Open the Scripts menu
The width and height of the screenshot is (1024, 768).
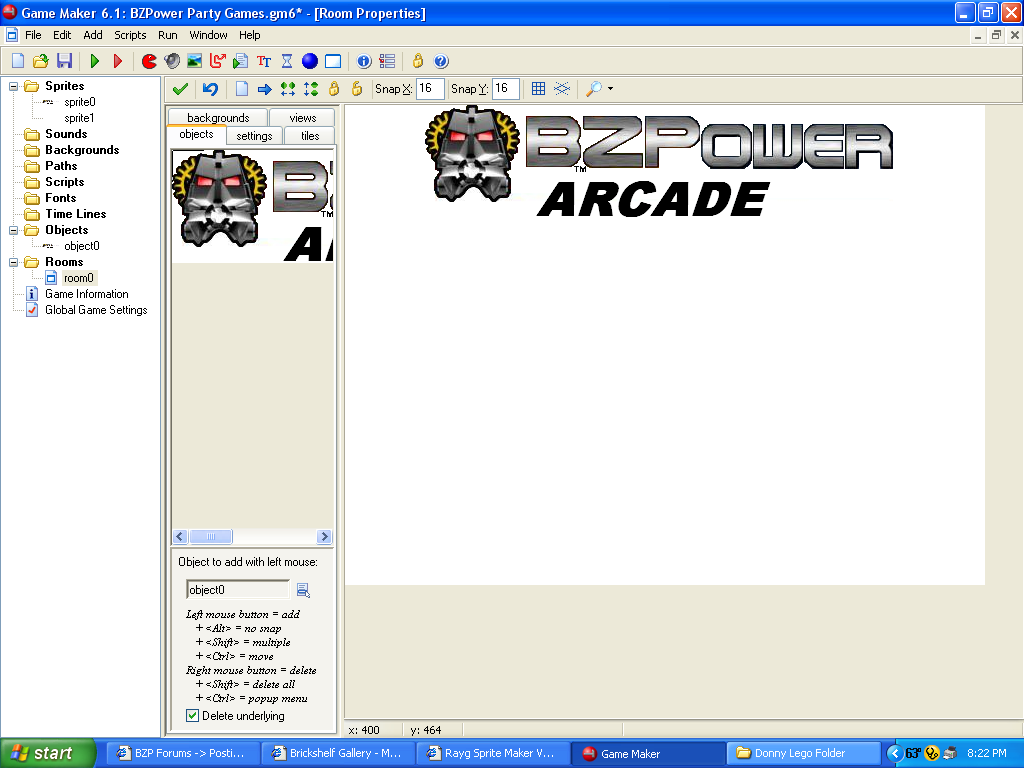(130, 35)
